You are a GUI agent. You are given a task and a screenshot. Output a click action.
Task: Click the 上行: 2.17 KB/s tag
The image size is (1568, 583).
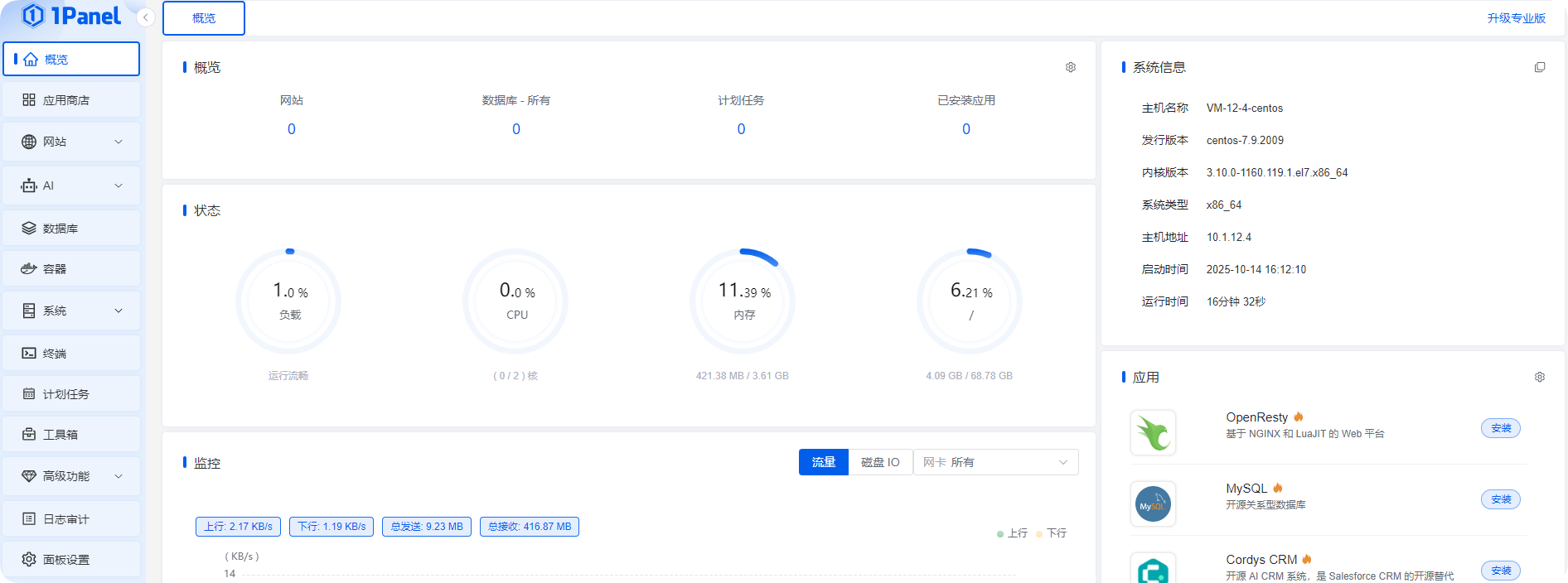tap(239, 527)
